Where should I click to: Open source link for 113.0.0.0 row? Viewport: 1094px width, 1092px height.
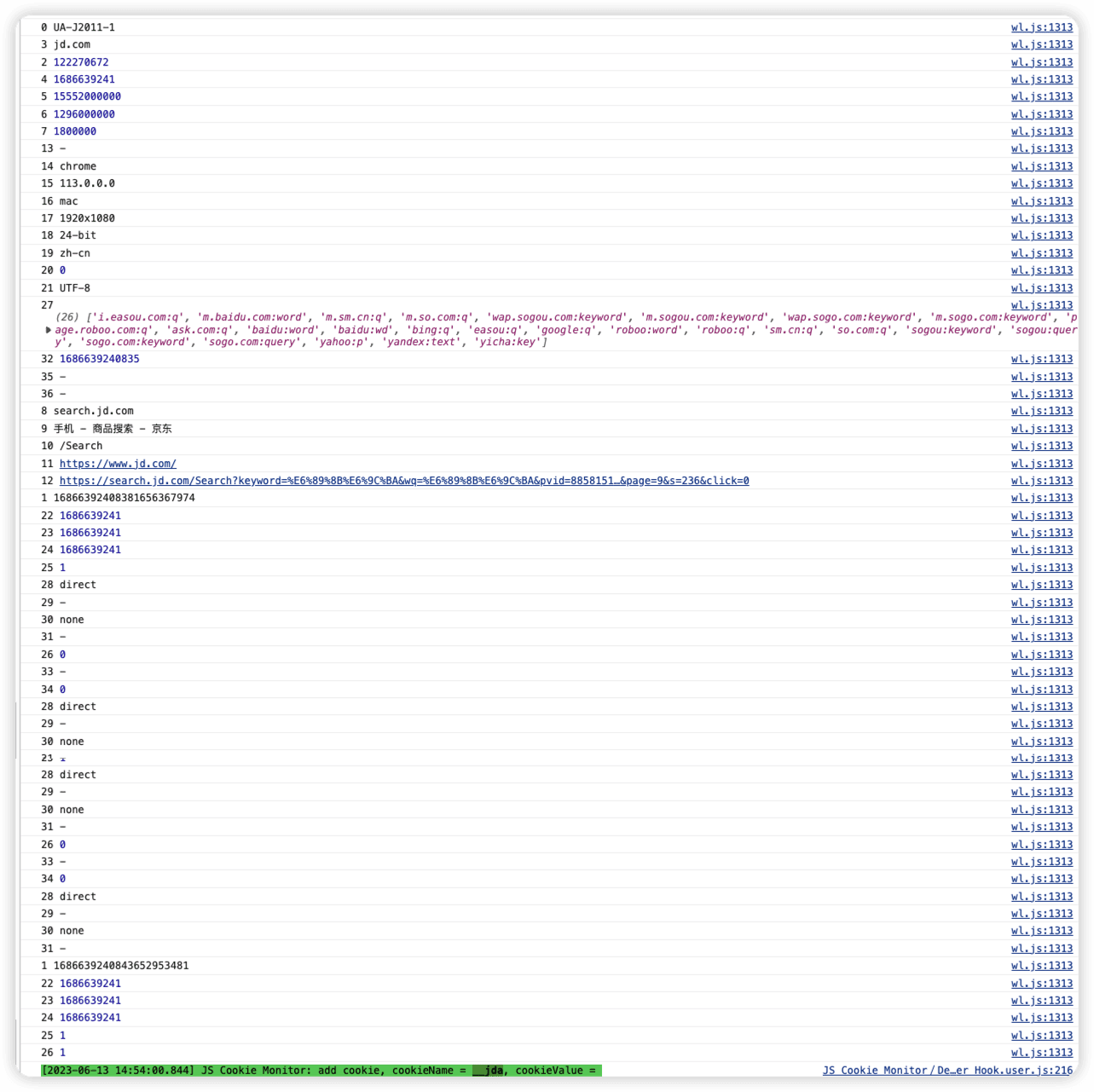tap(1041, 183)
